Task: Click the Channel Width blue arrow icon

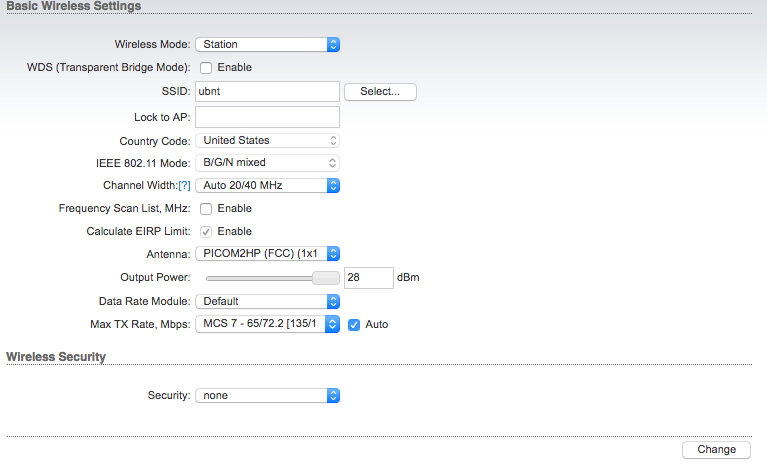Action: coord(333,185)
